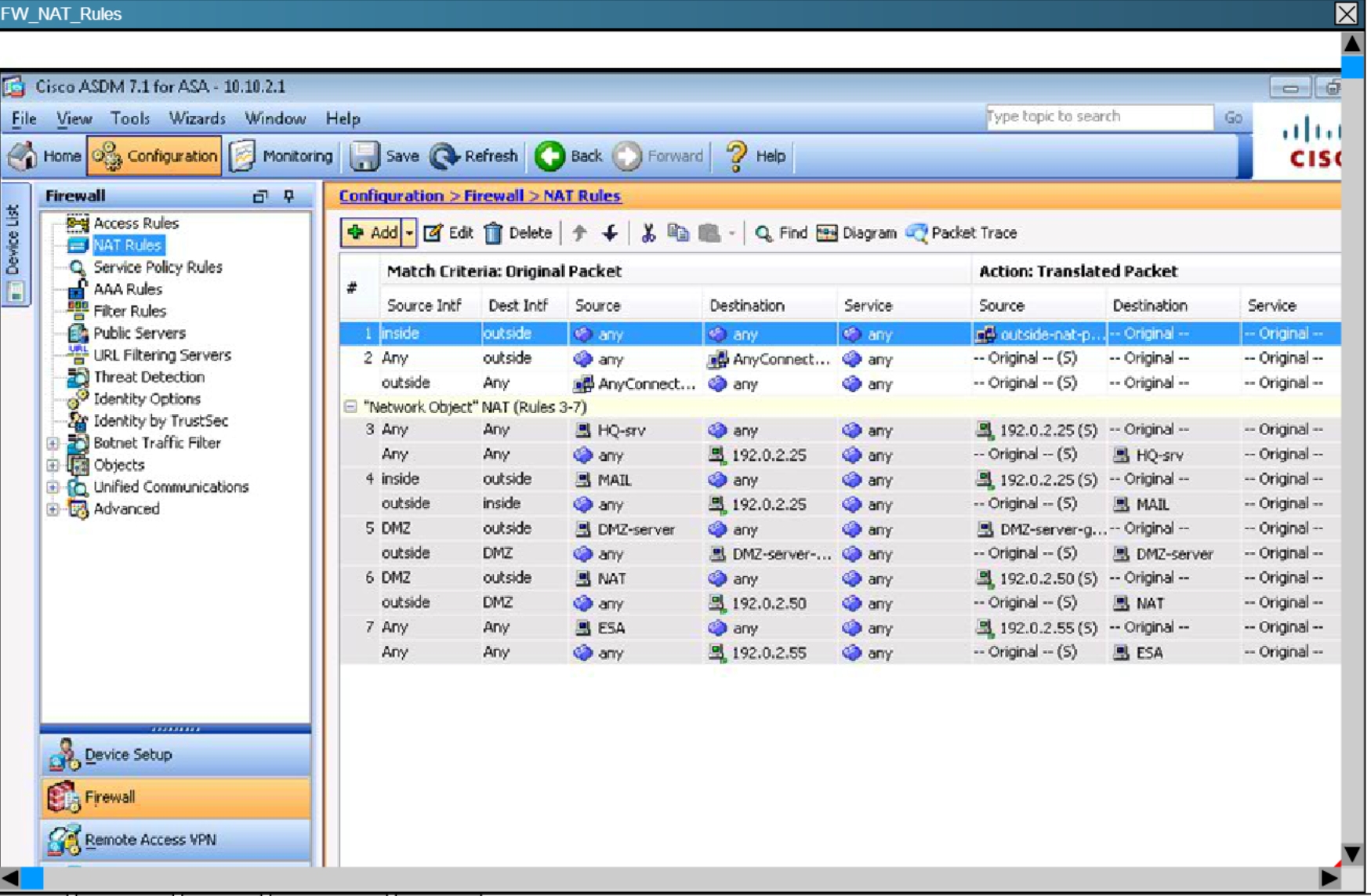The width and height of the screenshot is (1371, 896).
Task: Move rule down with down arrow
Action: point(610,233)
